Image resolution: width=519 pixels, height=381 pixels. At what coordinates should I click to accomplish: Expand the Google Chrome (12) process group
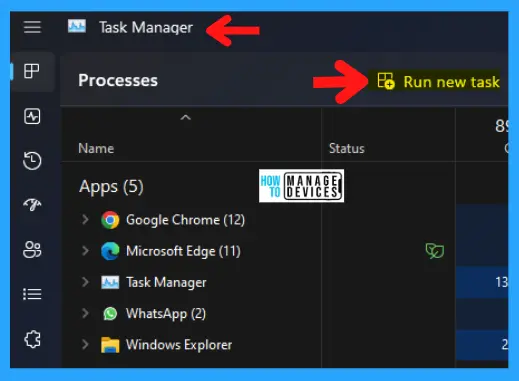85,220
